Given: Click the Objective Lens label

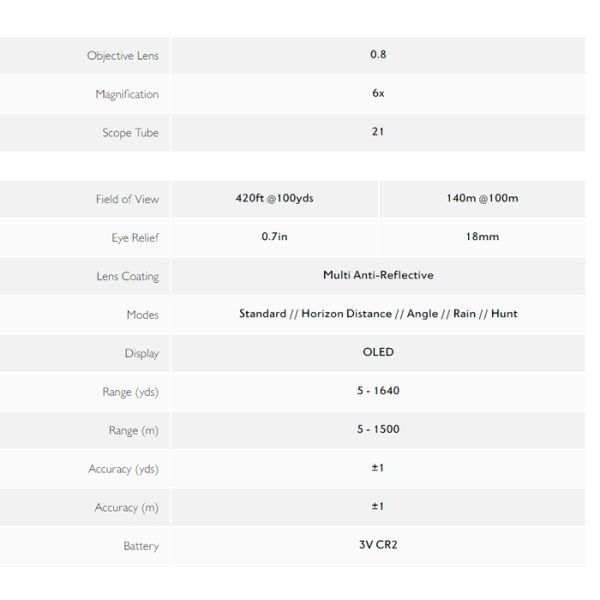Looking at the screenshot, I should point(123,56).
